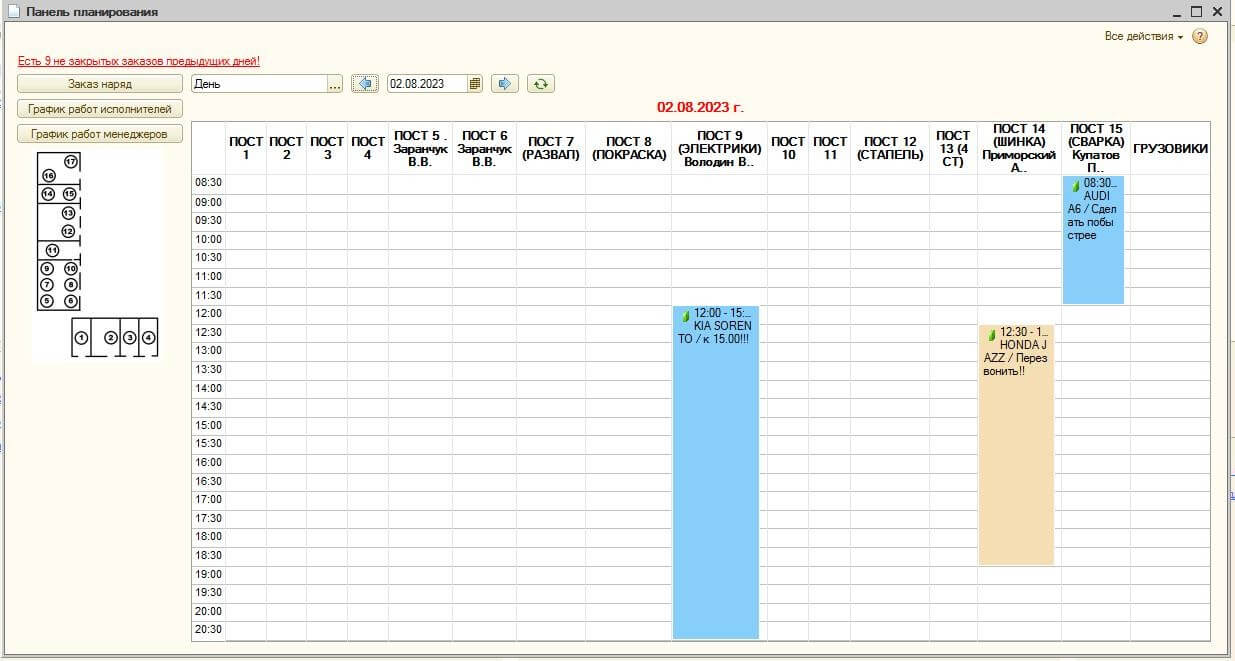1235x661 pixels.
Task: Click the 08:30 time row label
Action: pos(208,183)
